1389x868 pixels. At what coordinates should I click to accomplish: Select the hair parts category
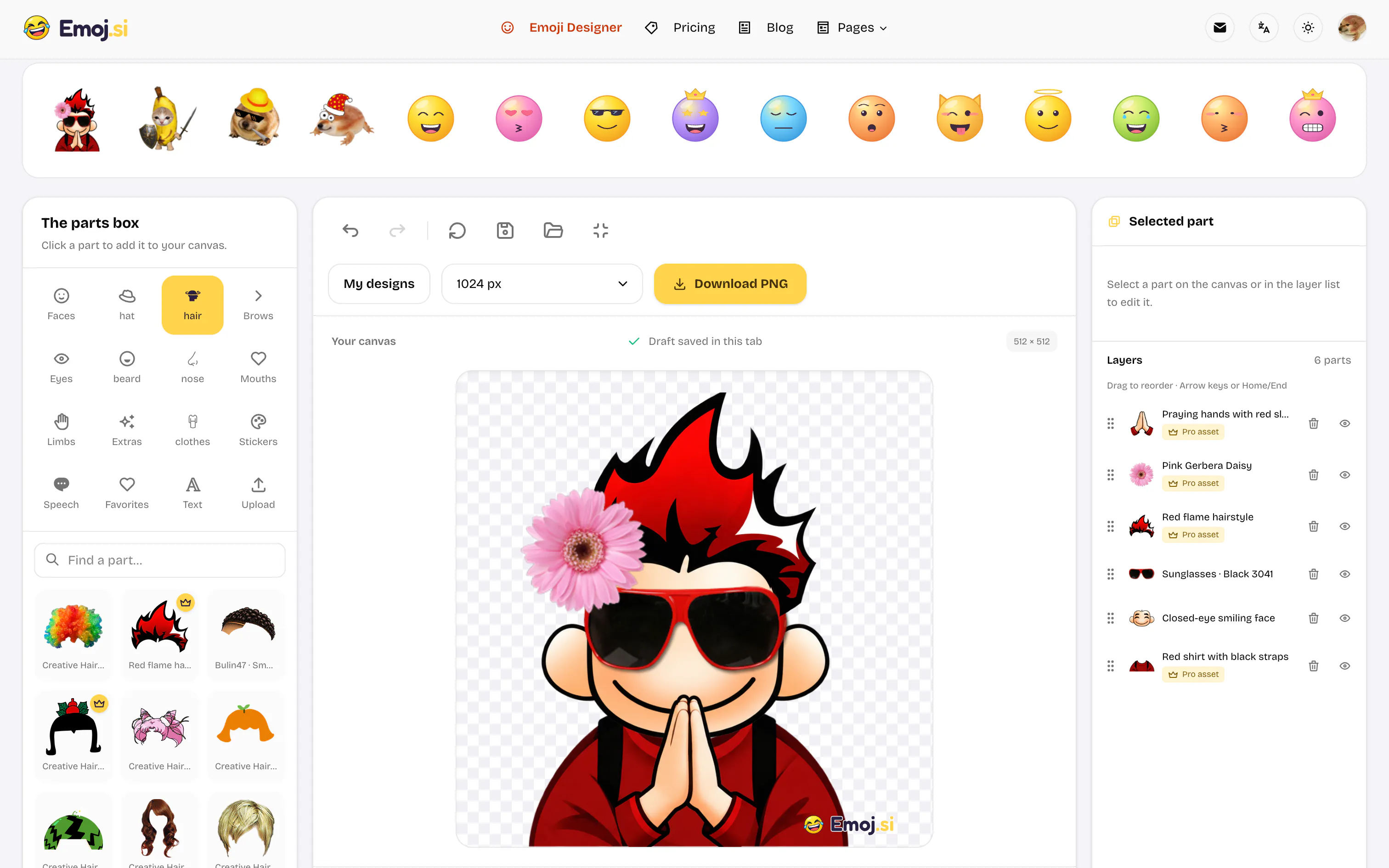pos(192,305)
